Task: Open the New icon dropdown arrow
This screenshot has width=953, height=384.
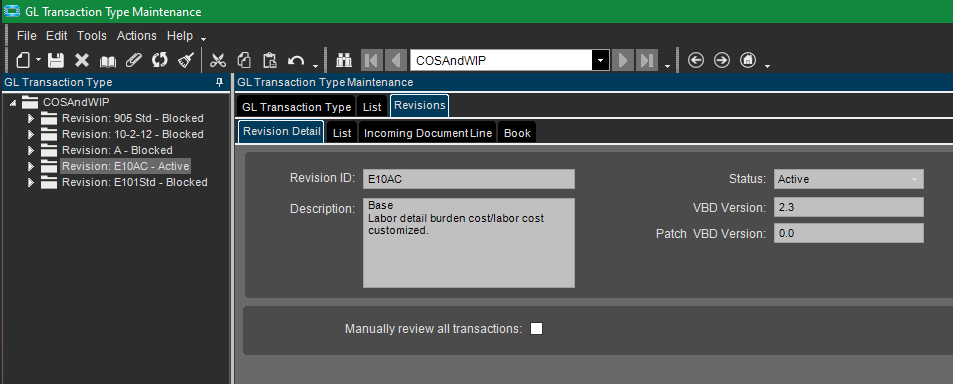Action: 38,60
